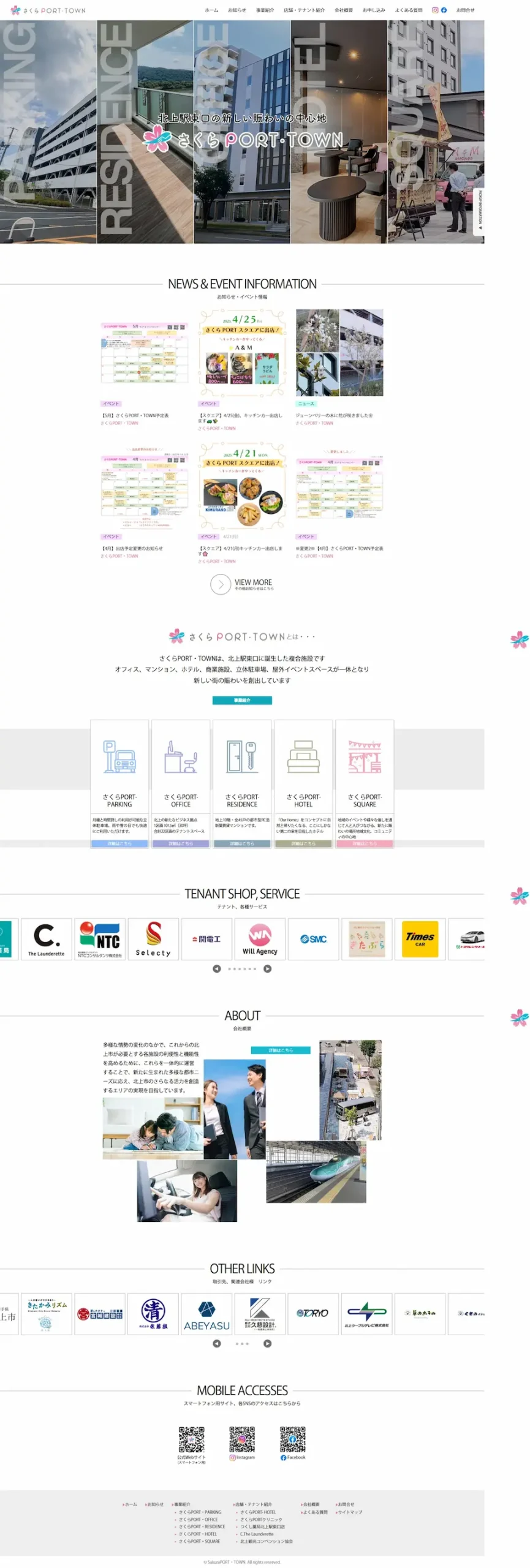Screen dimensions: 530x1568
Task: Open the 事業紹介 menu item in header
Action: [x=265, y=10]
